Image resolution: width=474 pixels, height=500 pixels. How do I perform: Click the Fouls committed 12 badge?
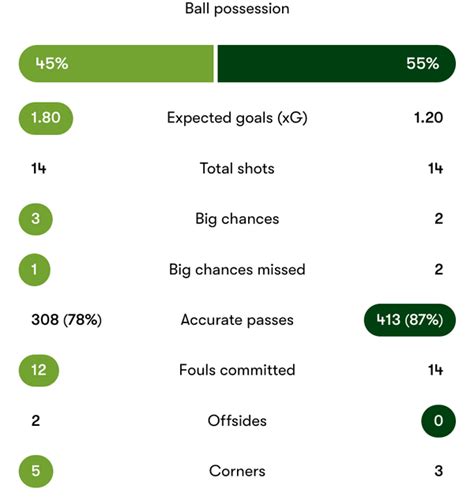[39, 370]
